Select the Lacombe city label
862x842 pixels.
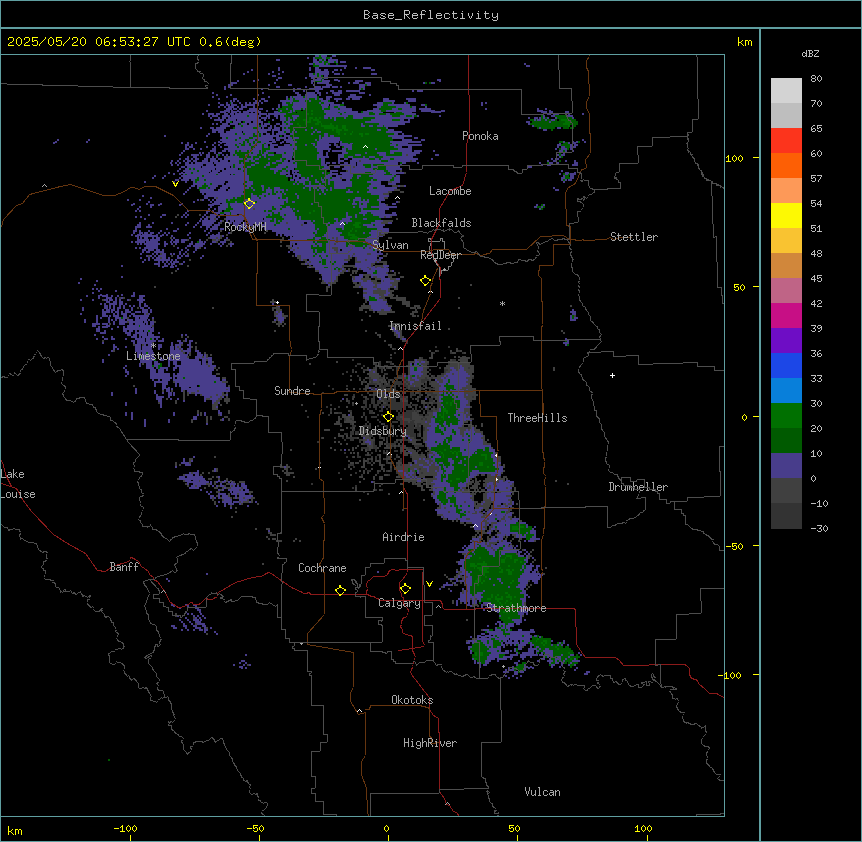[x=450, y=191]
